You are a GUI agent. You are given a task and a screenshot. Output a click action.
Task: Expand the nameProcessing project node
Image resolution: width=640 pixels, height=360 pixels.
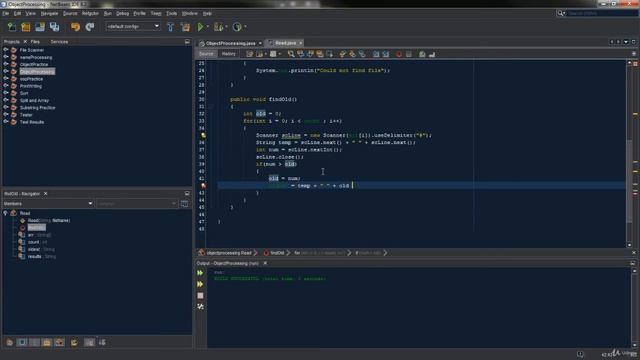tap(6, 57)
